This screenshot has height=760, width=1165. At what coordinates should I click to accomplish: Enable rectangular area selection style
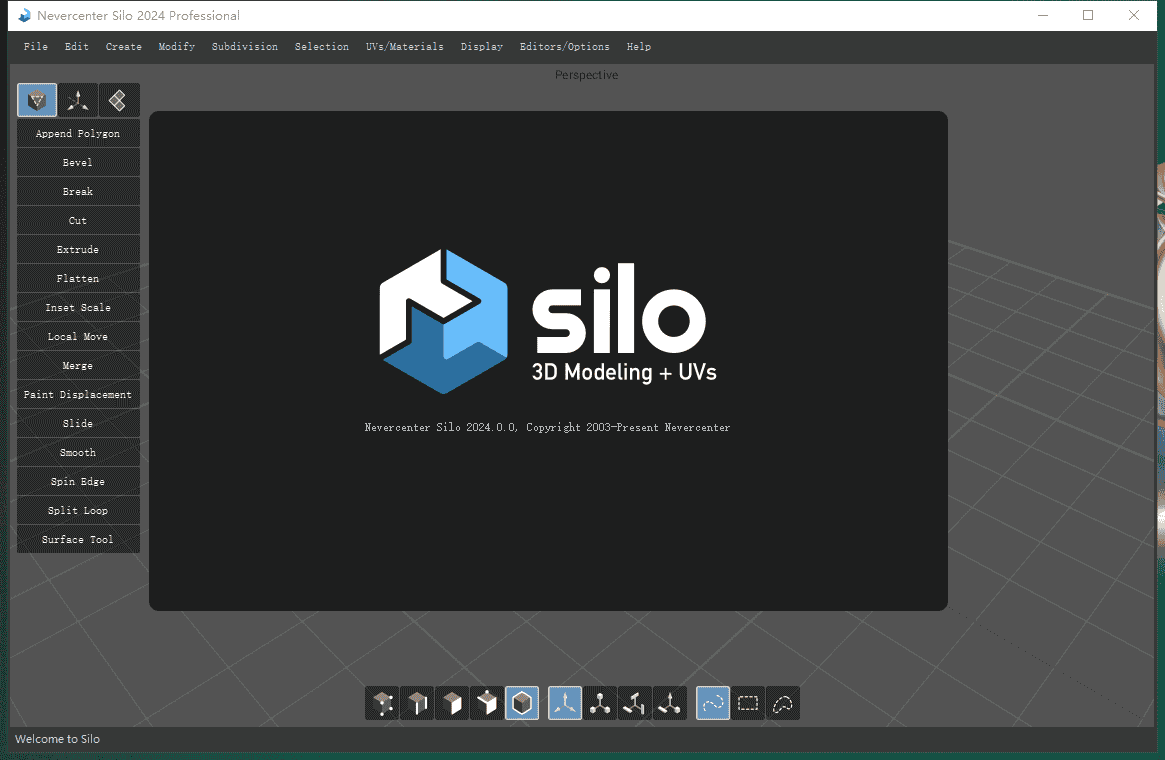tap(748, 704)
